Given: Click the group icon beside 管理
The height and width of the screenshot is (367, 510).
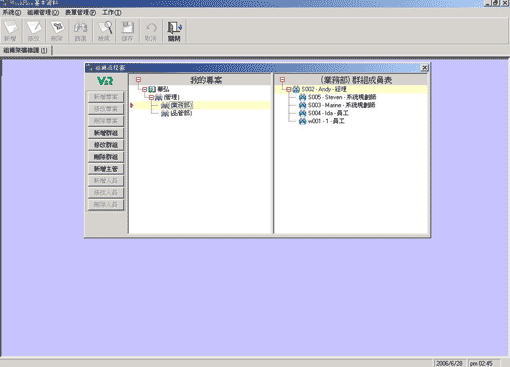Looking at the screenshot, I should (x=159, y=97).
